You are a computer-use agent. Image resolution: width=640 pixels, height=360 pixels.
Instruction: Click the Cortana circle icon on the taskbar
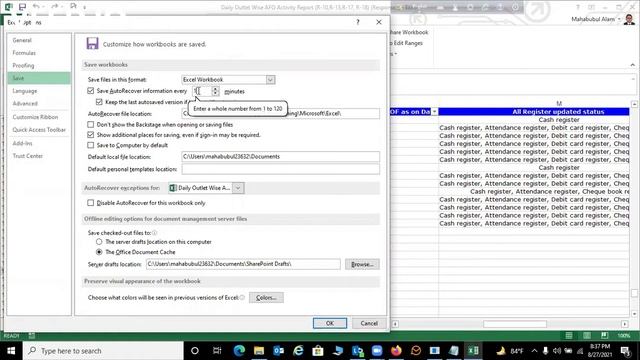(195, 351)
